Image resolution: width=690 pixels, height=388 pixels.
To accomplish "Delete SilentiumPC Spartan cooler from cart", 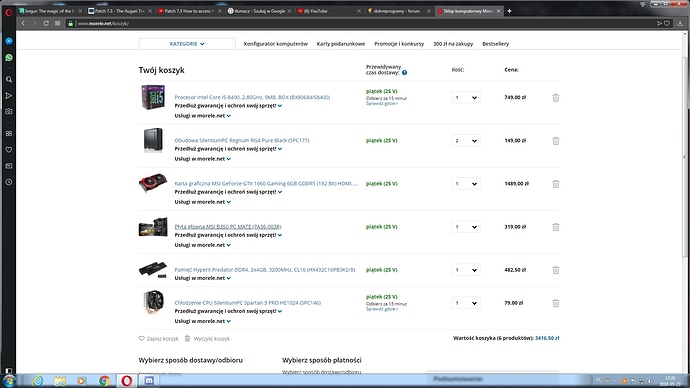I will pyautogui.click(x=556, y=303).
